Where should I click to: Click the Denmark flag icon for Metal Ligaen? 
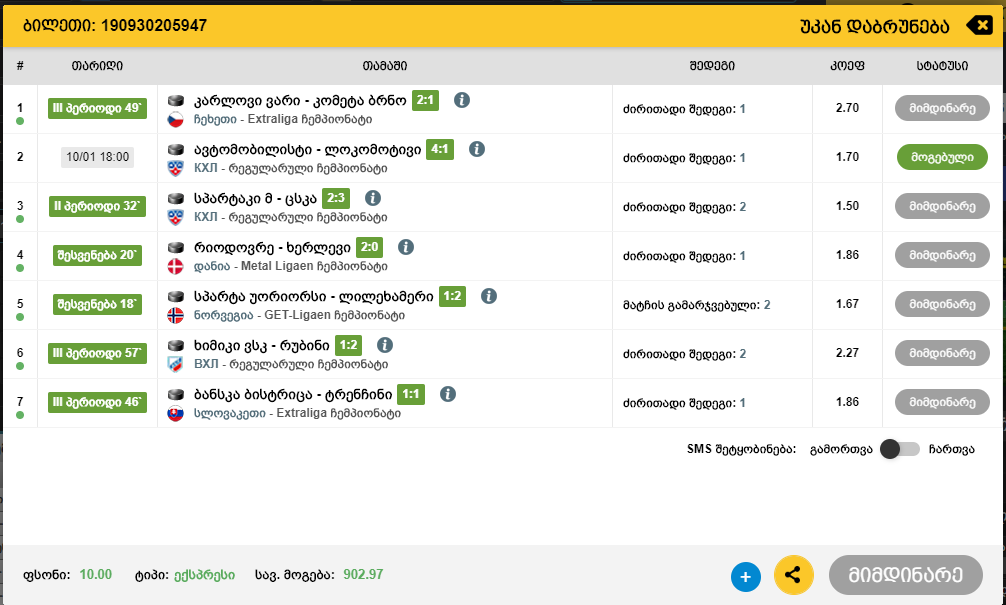click(175, 266)
